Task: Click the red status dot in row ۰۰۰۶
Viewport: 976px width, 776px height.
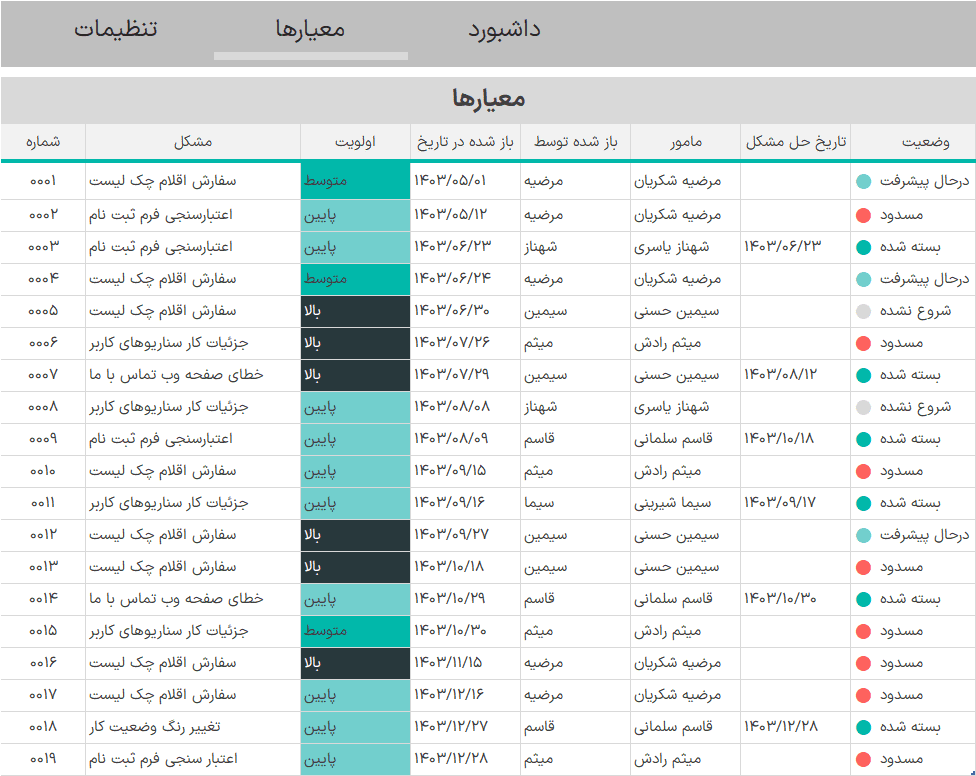Action: click(x=863, y=344)
